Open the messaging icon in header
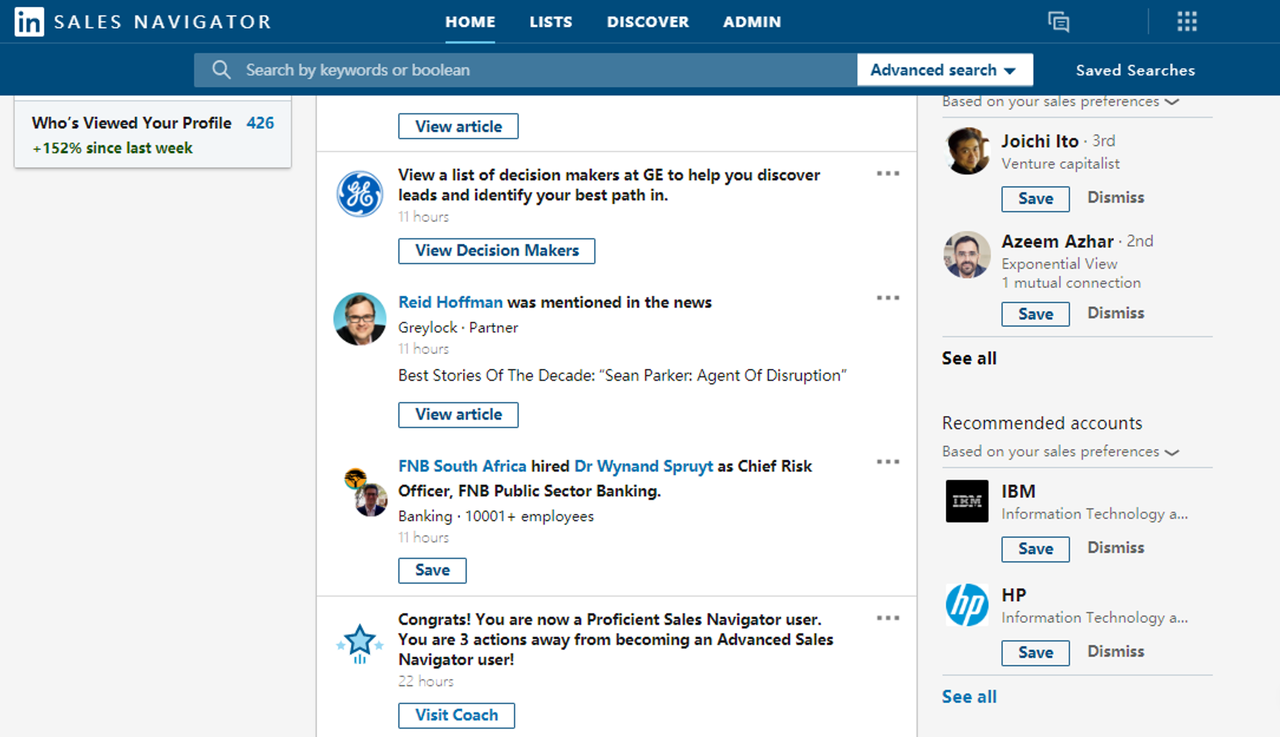This screenshot has width=1280, height=737. point(1058,22)
